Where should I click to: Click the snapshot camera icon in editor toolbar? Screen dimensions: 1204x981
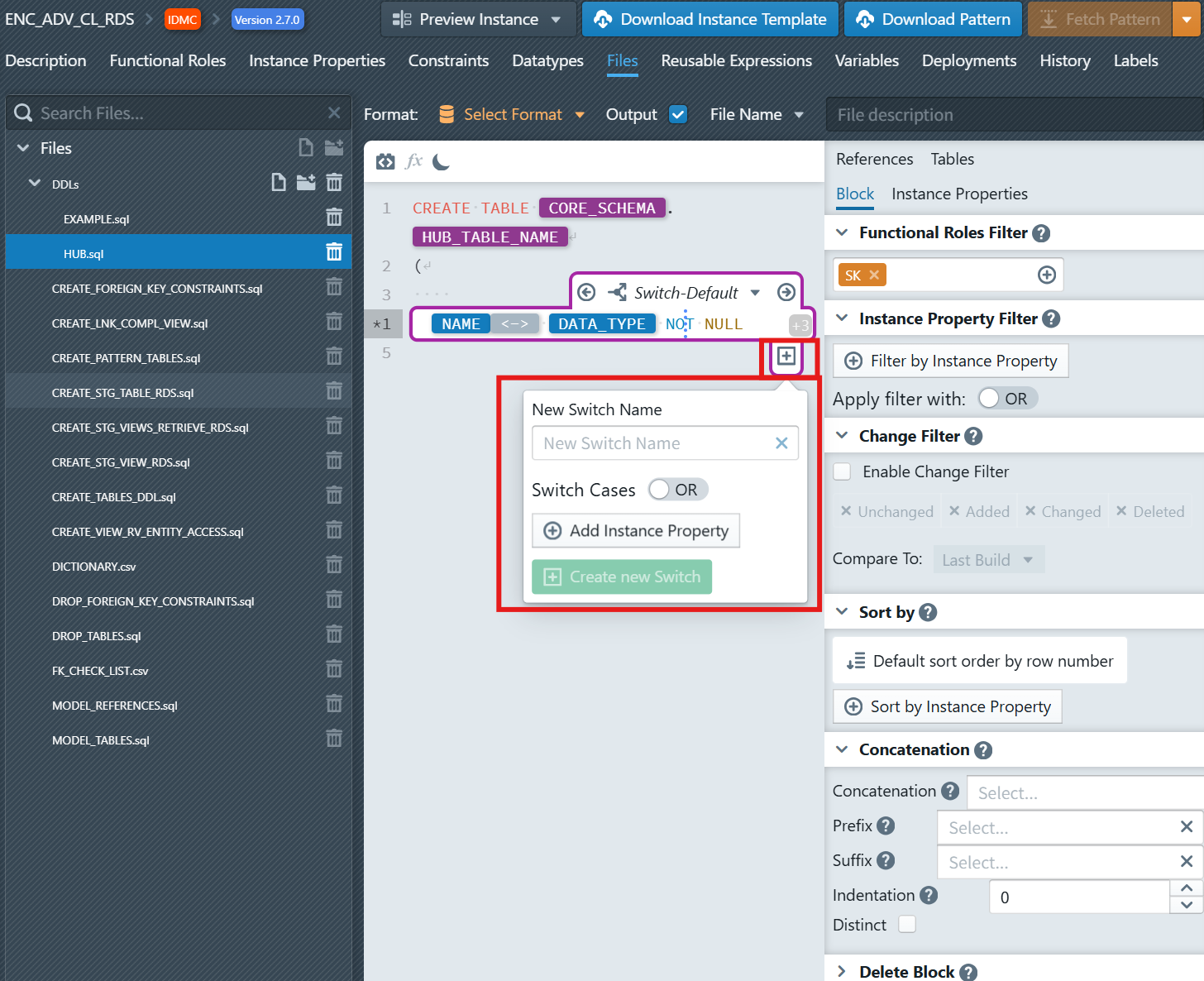(385, 162)
